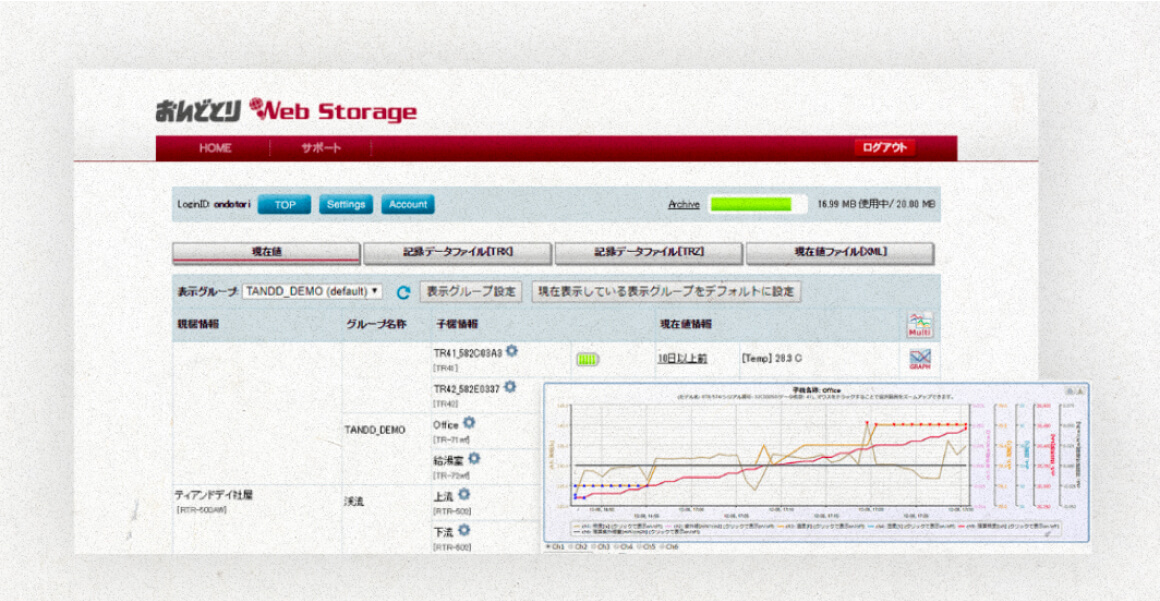Click print icon in graph popup corner

pos(1069,389)
